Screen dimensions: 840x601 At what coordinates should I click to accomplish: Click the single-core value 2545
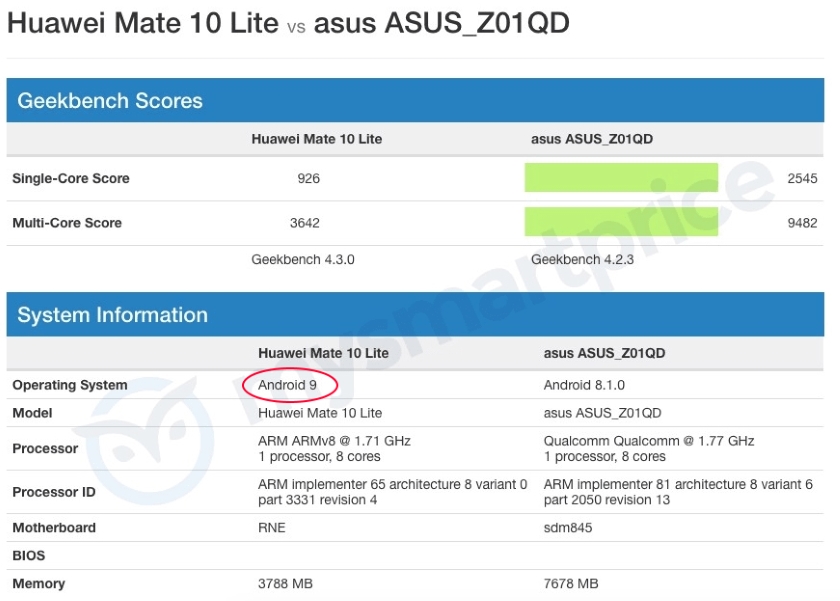pos(802,178)
